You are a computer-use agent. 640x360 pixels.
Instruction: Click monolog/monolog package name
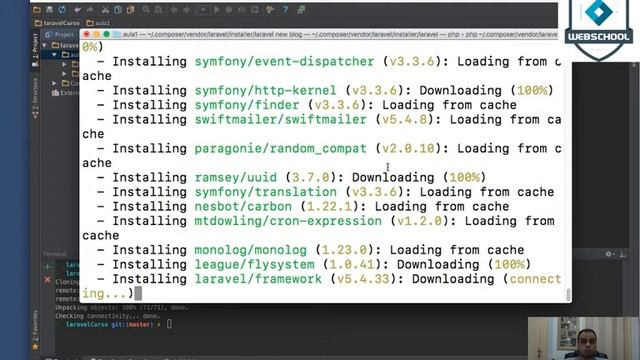[x=250, y=250]
